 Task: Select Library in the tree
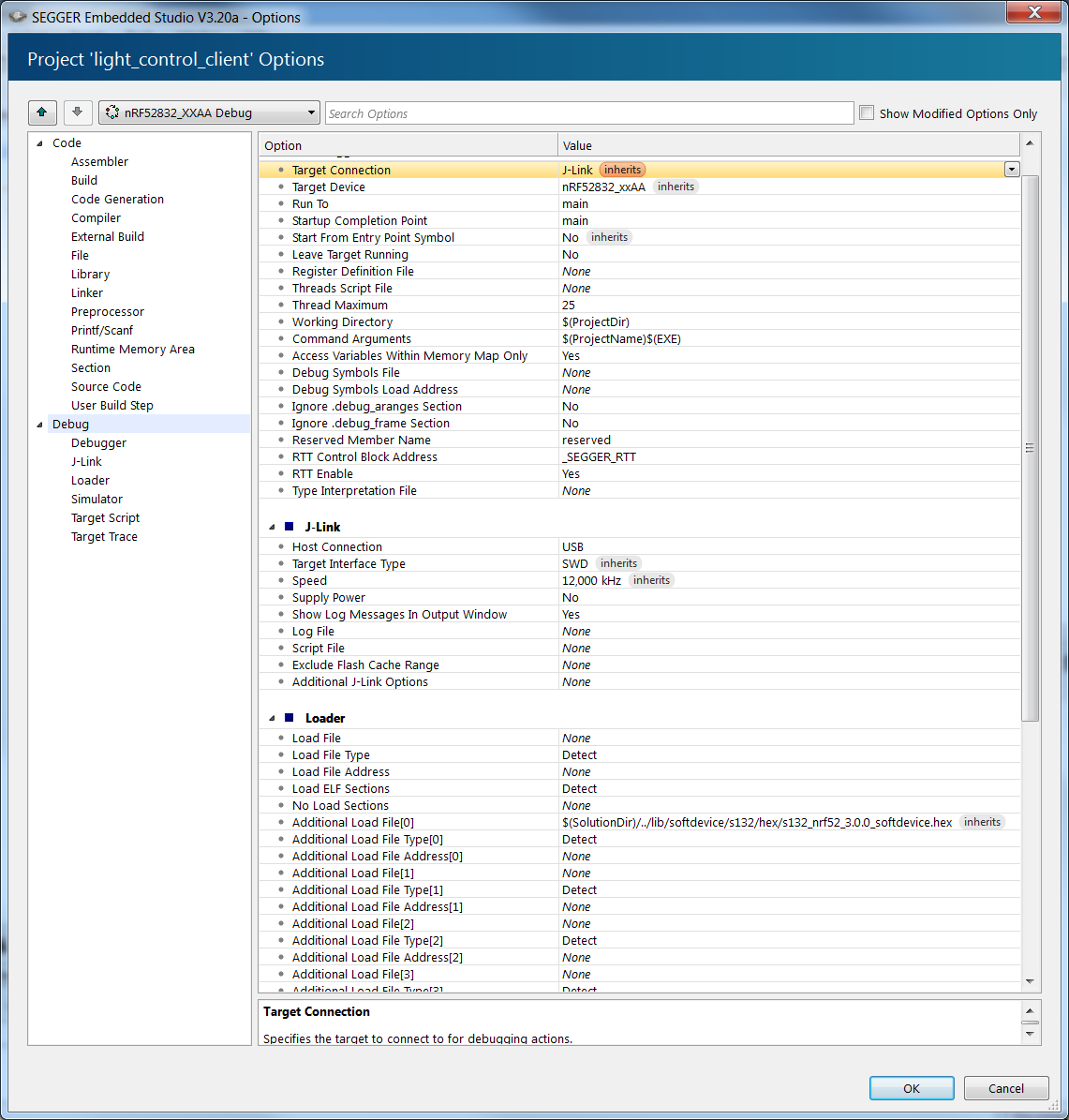tap(90, 275)
